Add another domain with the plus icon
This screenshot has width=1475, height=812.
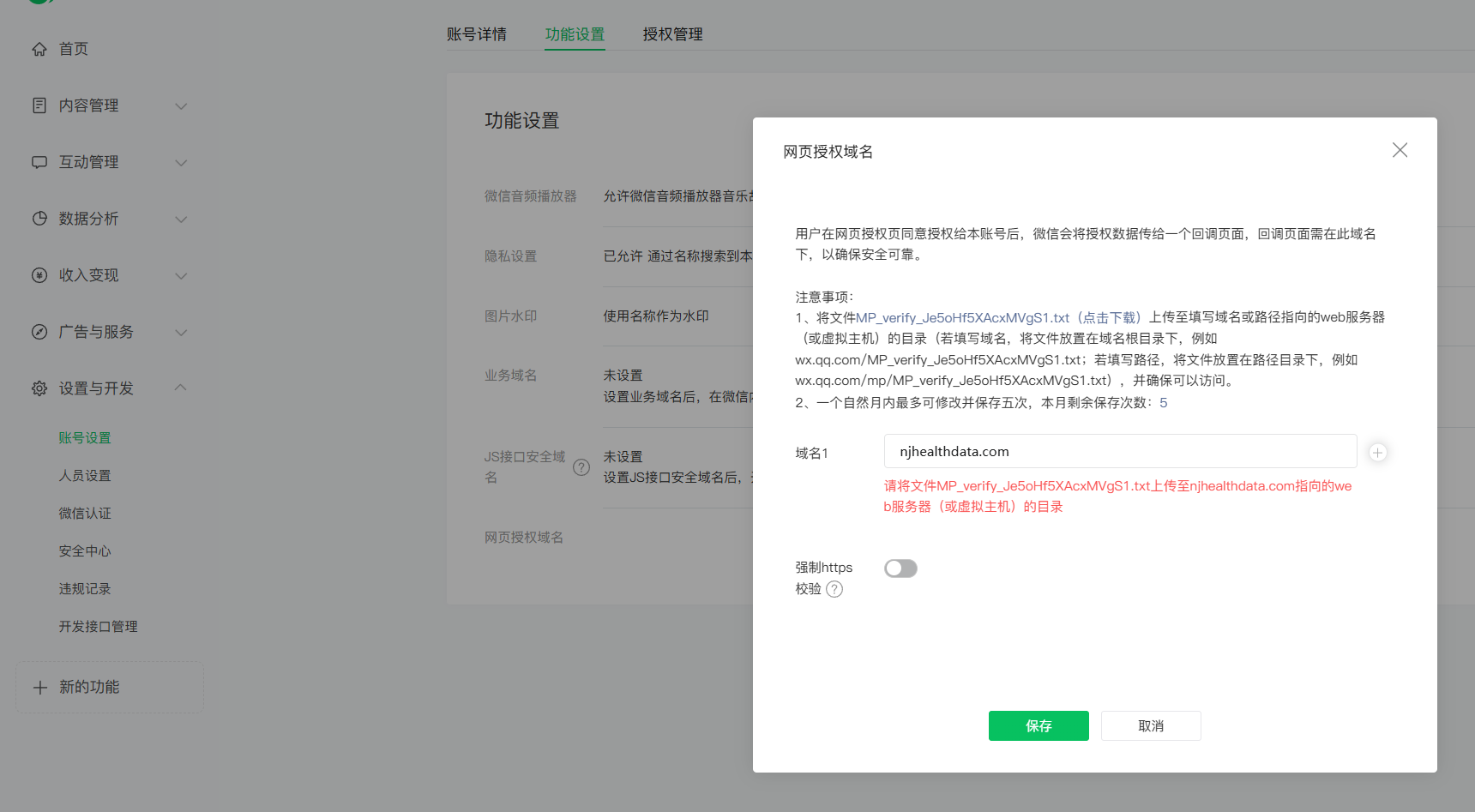1378,453
